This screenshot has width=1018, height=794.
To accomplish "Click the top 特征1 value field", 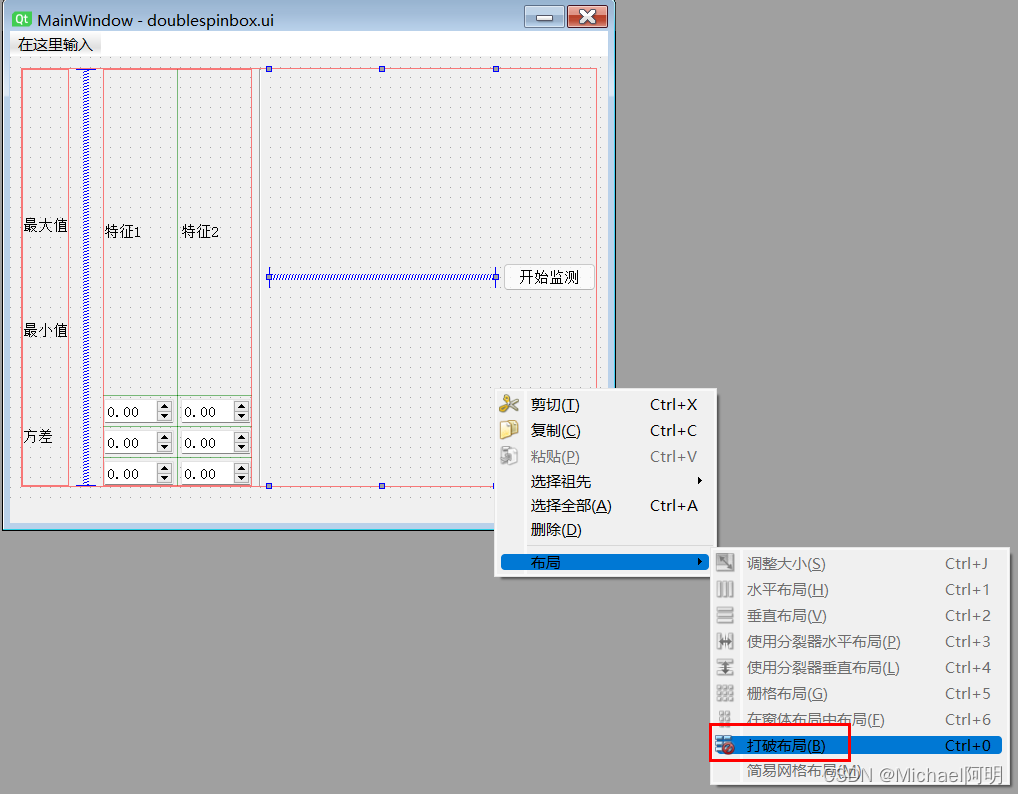I will coord(130,412).
